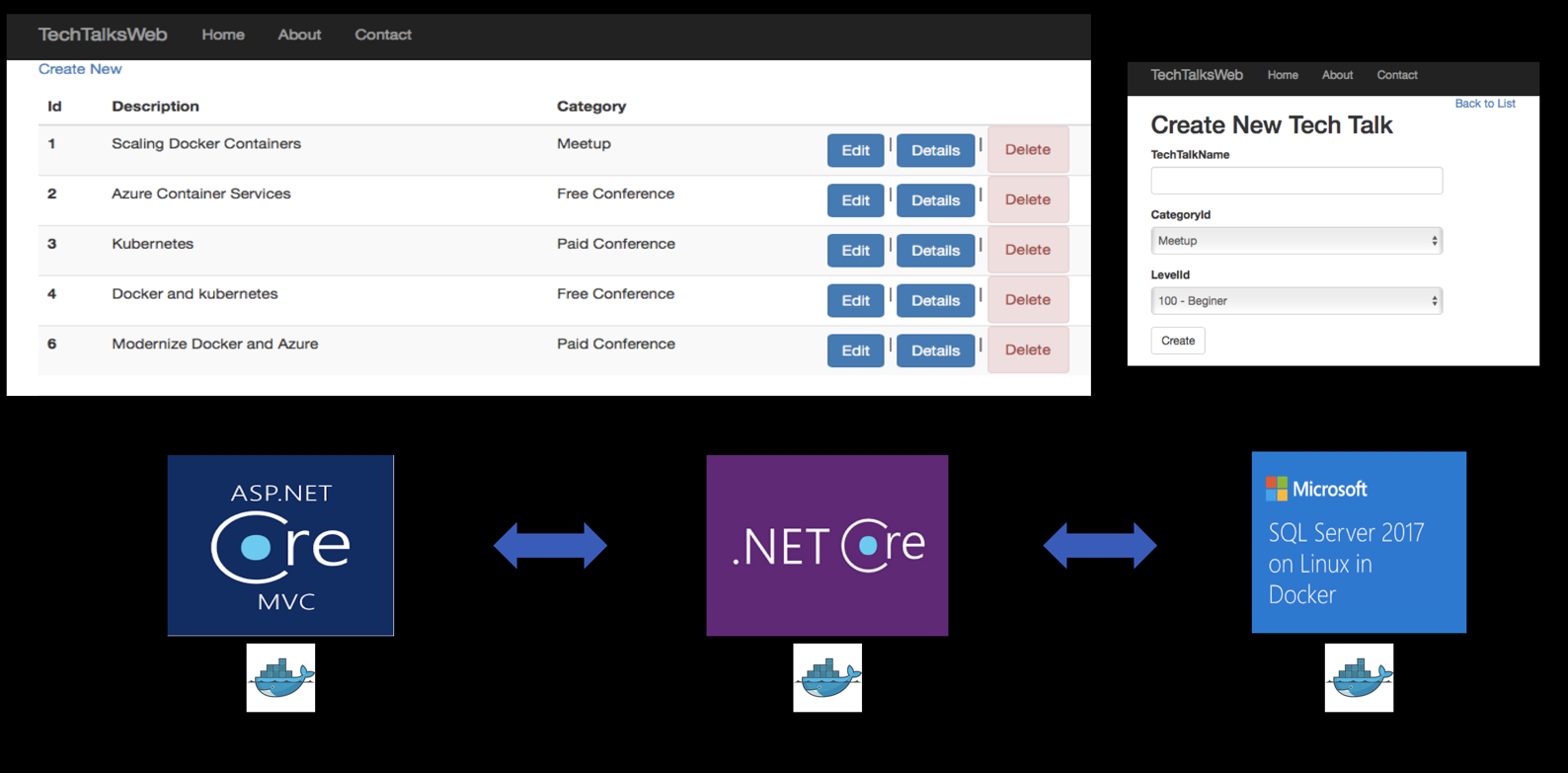The image size is (1568, 773).
Task: View Details for Docker and kubernetes
Action: point(935,300)
